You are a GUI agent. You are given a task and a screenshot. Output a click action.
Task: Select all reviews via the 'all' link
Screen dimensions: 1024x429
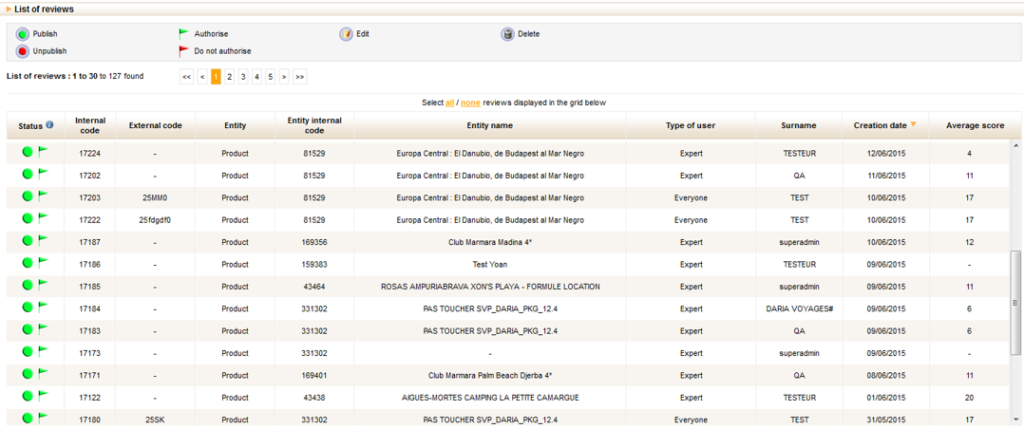[450, 102]
